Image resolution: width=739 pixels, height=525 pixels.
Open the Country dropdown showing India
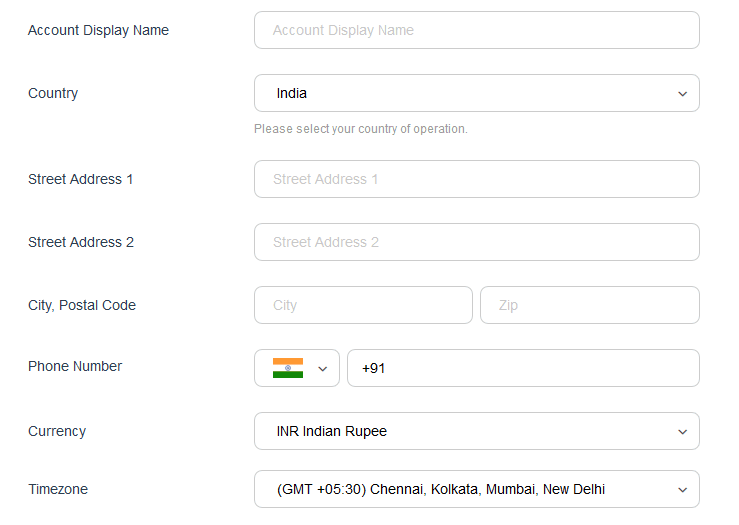[476, 93]
